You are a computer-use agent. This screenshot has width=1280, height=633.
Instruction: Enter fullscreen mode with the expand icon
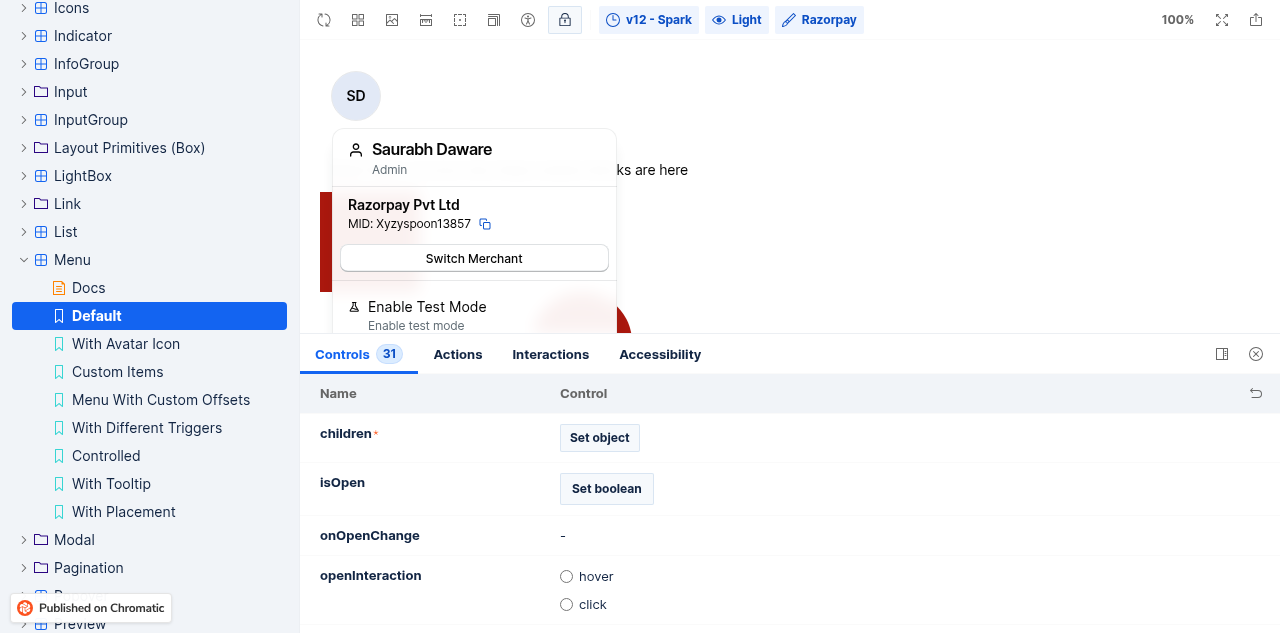1222,20
